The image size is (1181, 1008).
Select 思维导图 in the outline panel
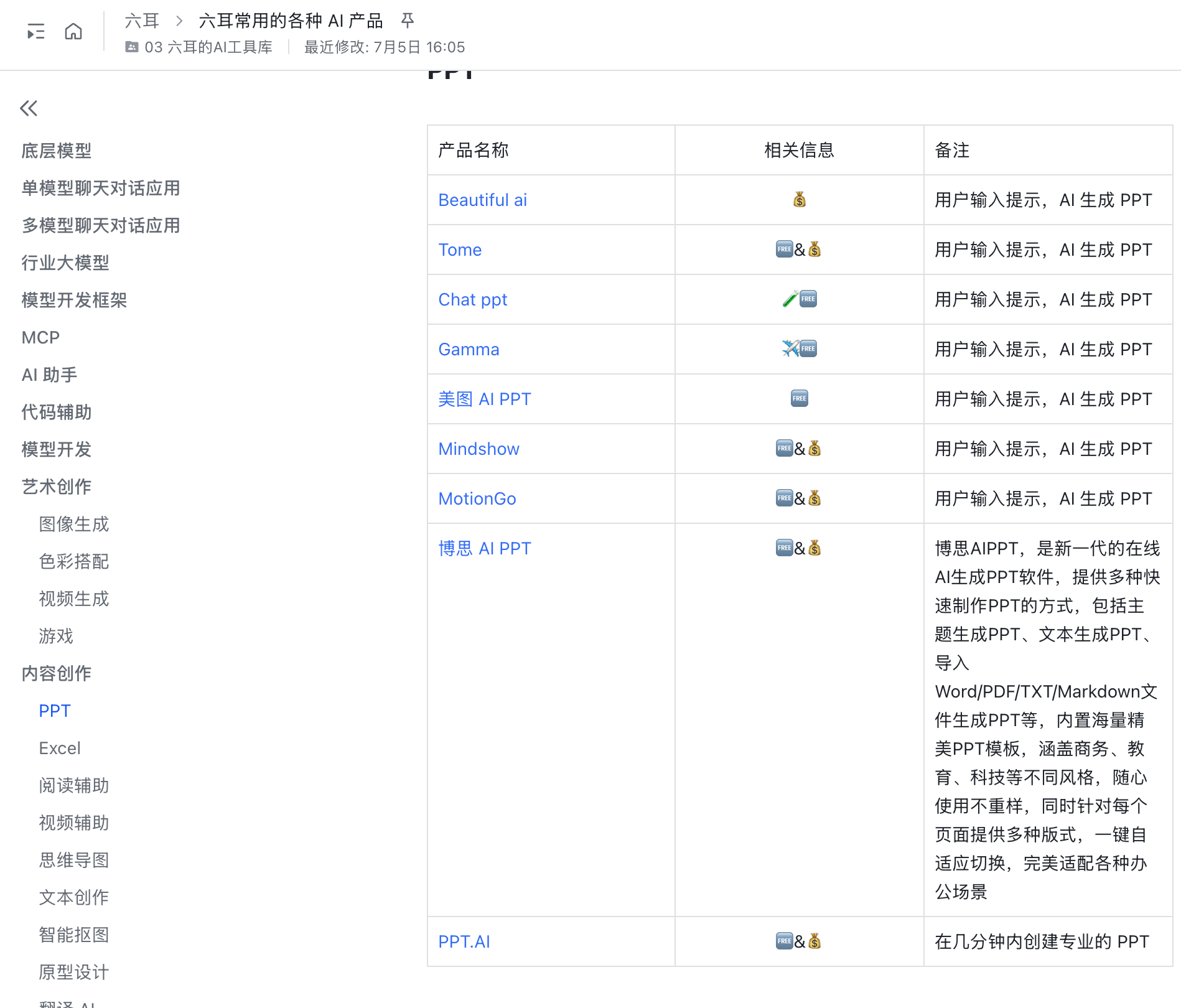(x=73, y=860)
